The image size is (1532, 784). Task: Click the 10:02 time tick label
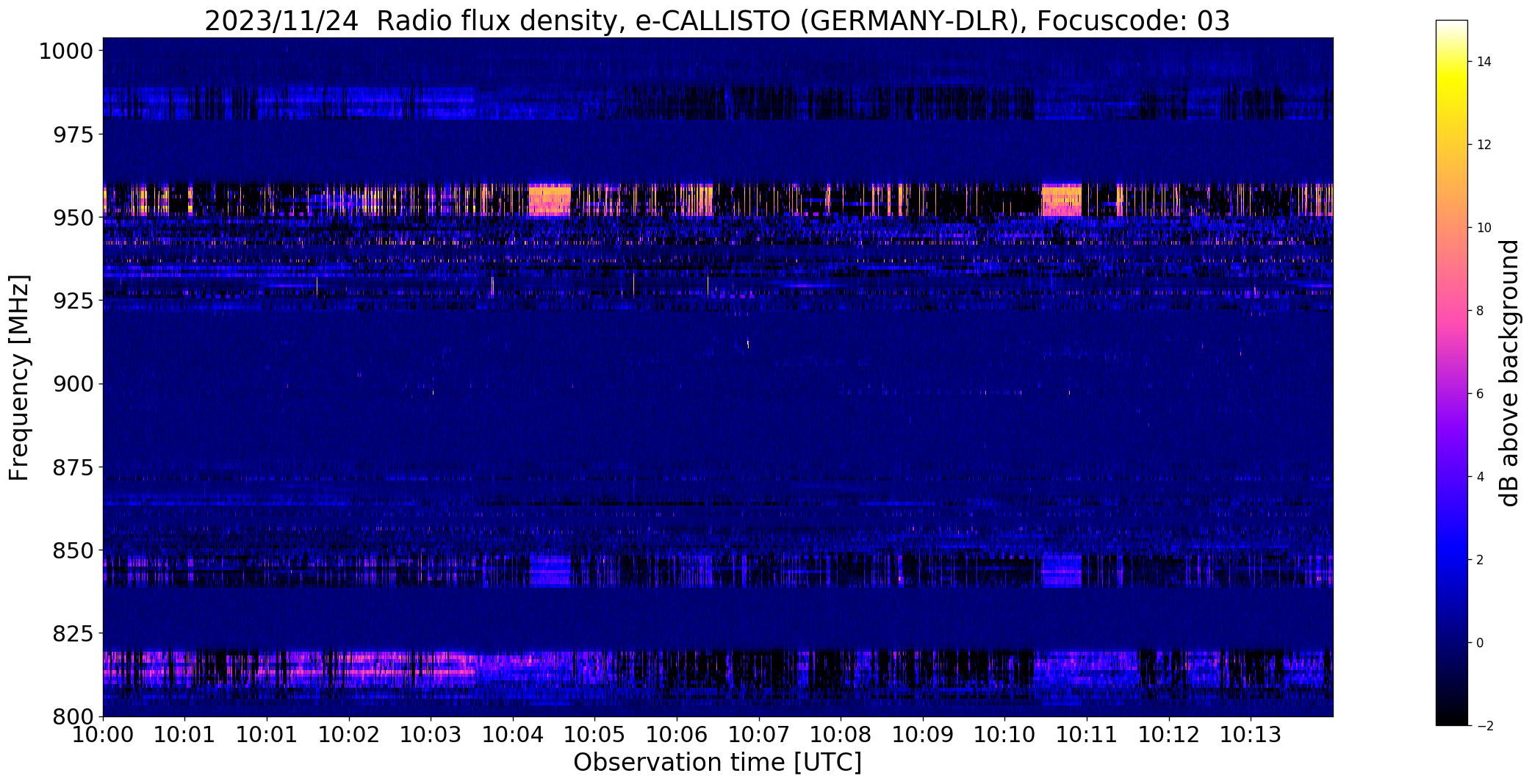[349, 735]
